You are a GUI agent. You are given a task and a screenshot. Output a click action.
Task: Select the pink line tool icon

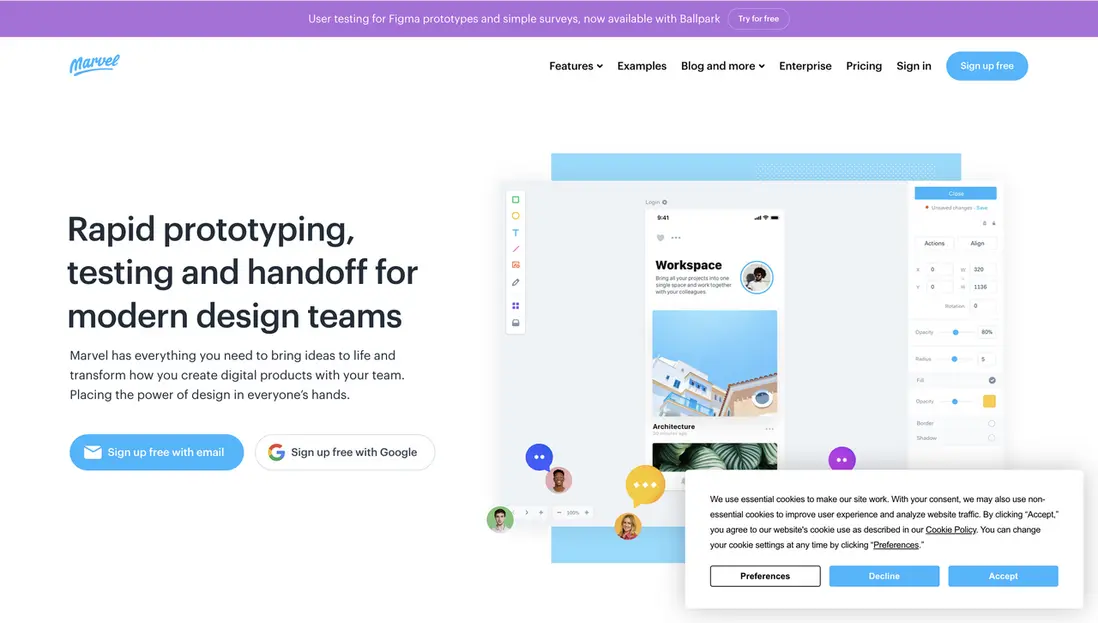coord(515,248)
